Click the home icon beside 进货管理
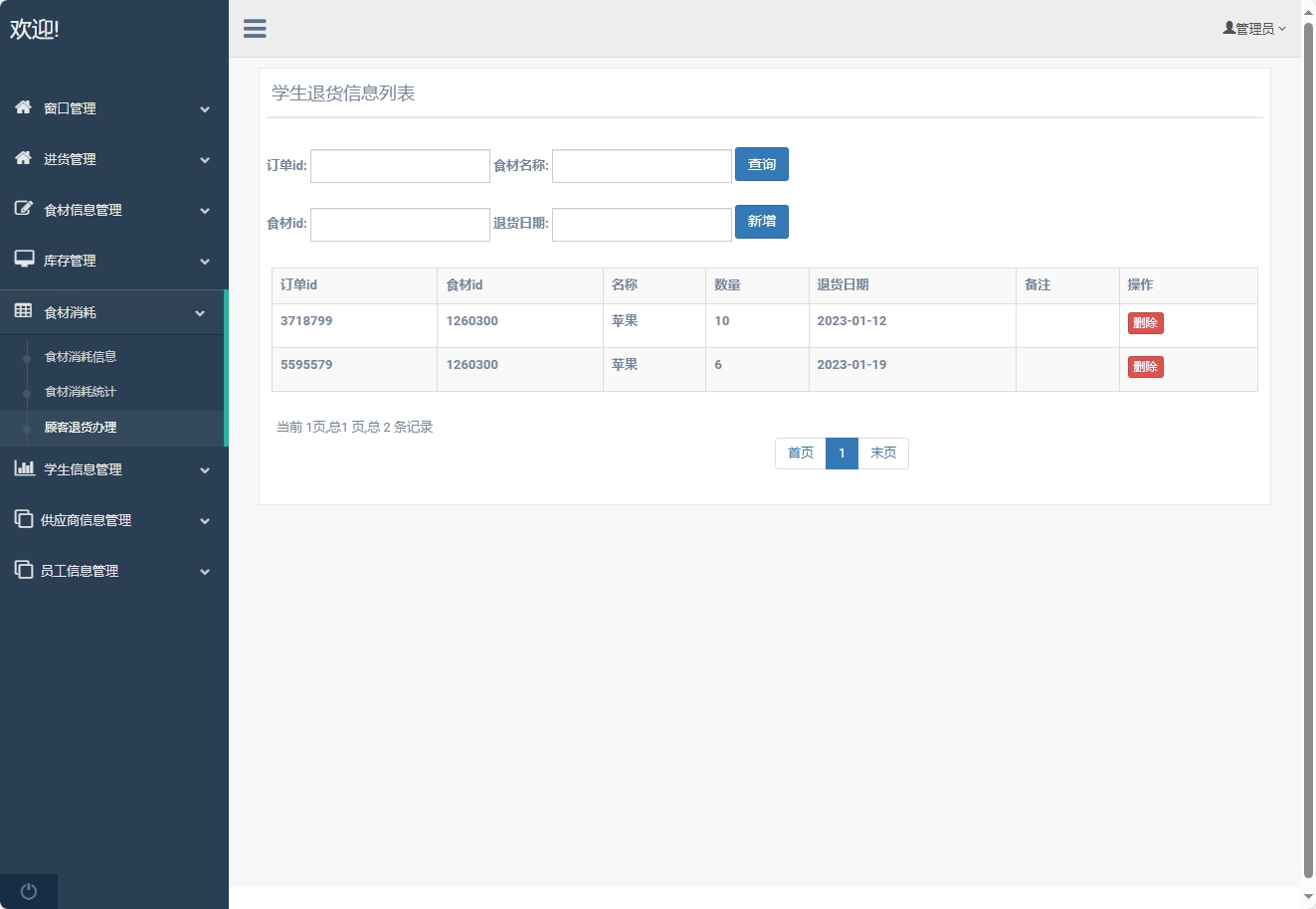This screenshot has height=909, width=1316. tap(23, 158)
